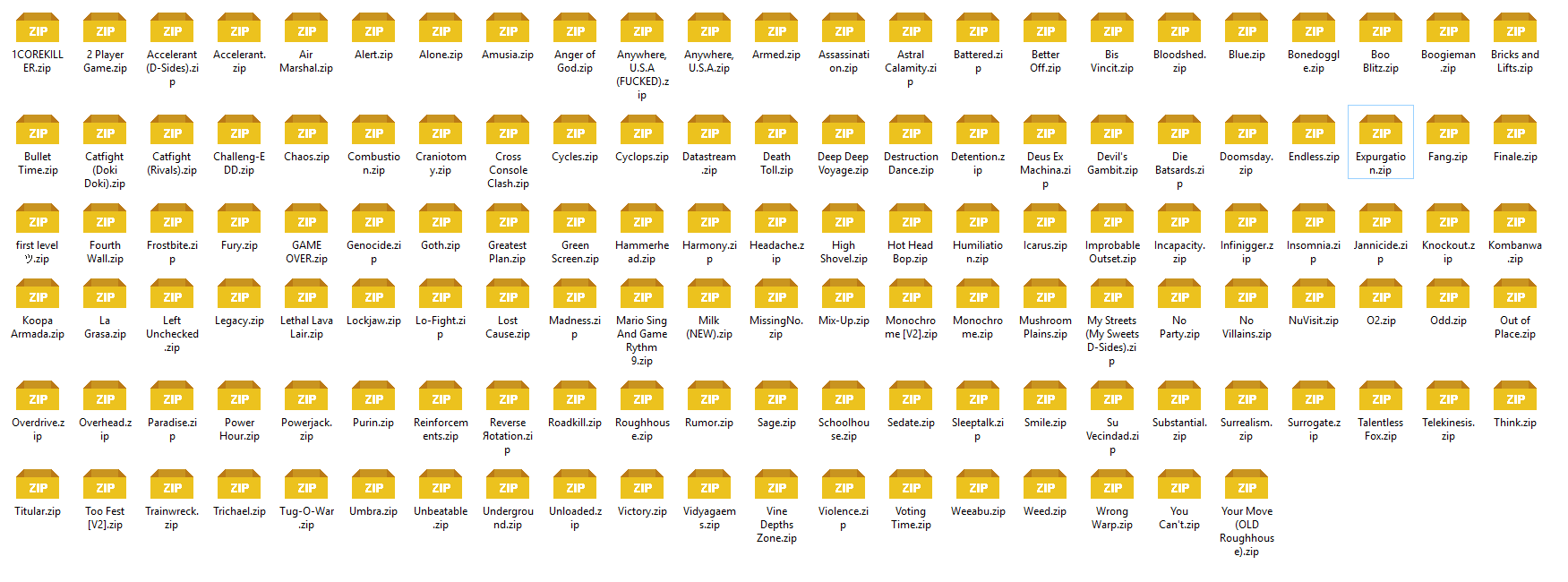Select the Boo Blitz.zip icon

1381,29
